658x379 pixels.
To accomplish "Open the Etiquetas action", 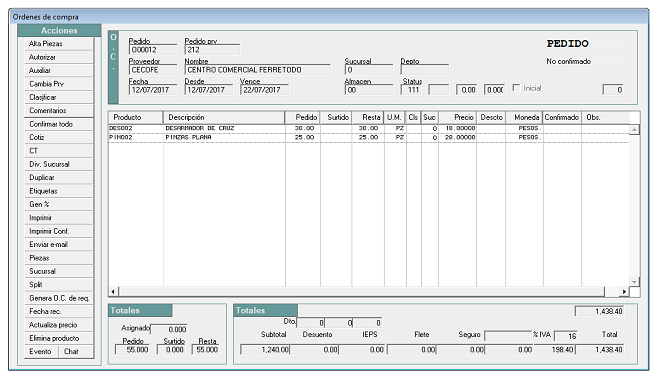I will [59, 191].
